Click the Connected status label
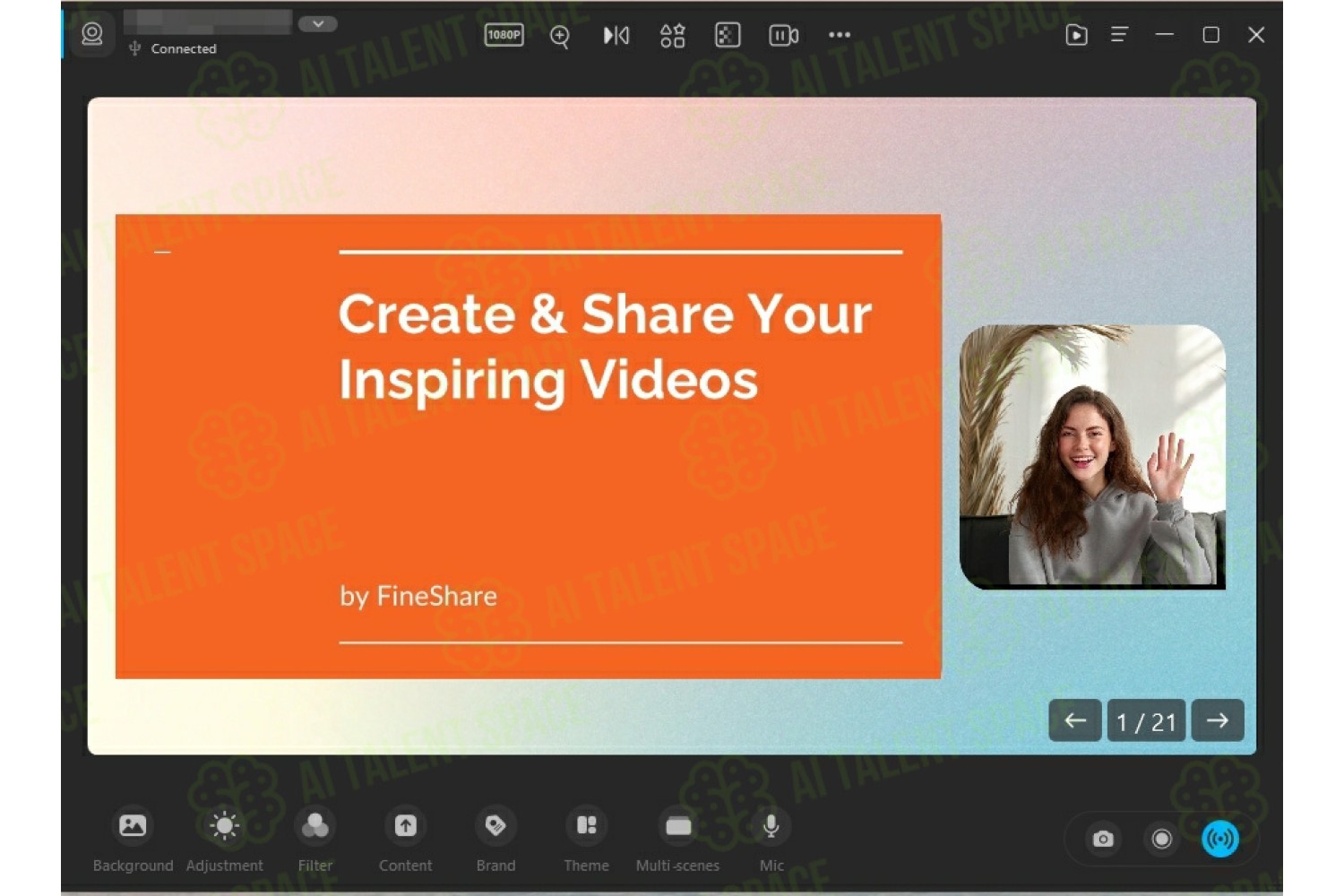 183,49
